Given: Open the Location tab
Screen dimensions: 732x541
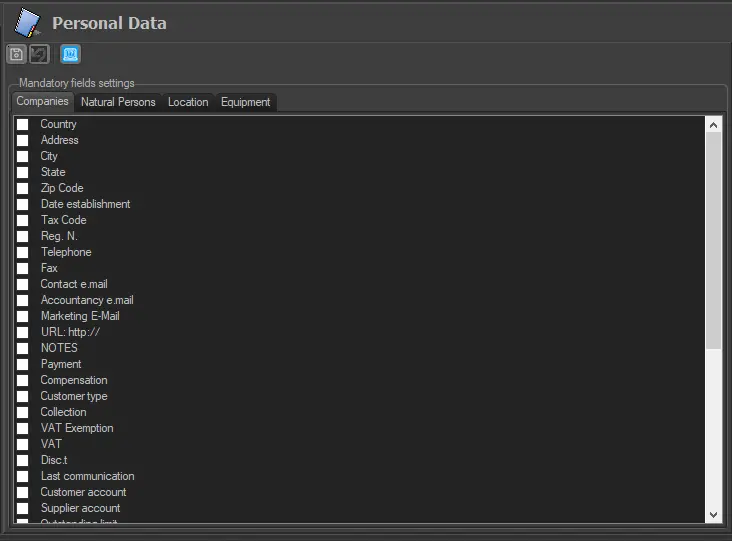Looking at the screenshot, I should click(x=188, y=102).
